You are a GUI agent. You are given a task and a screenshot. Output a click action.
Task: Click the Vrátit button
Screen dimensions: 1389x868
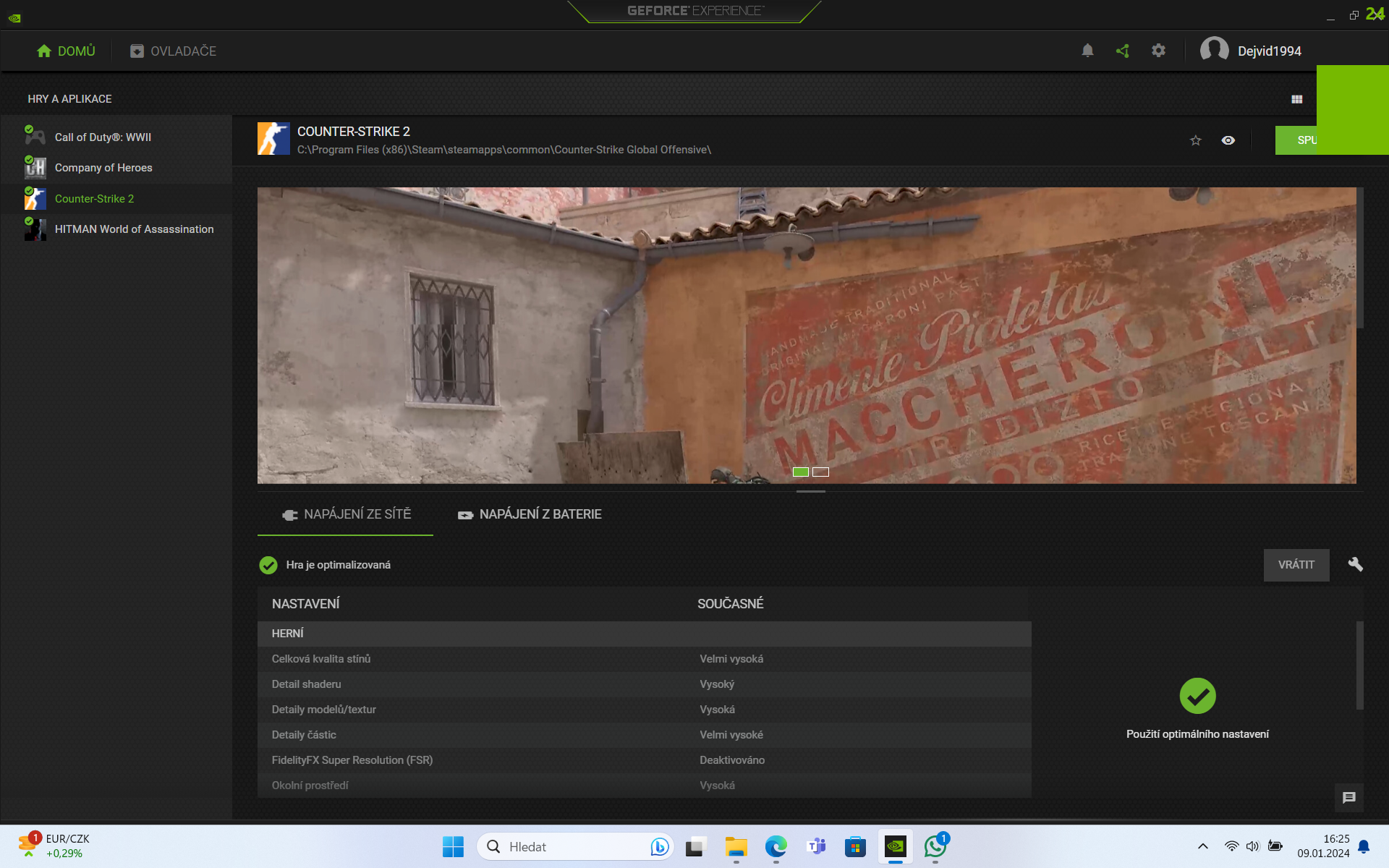(x=1296, y=565)
